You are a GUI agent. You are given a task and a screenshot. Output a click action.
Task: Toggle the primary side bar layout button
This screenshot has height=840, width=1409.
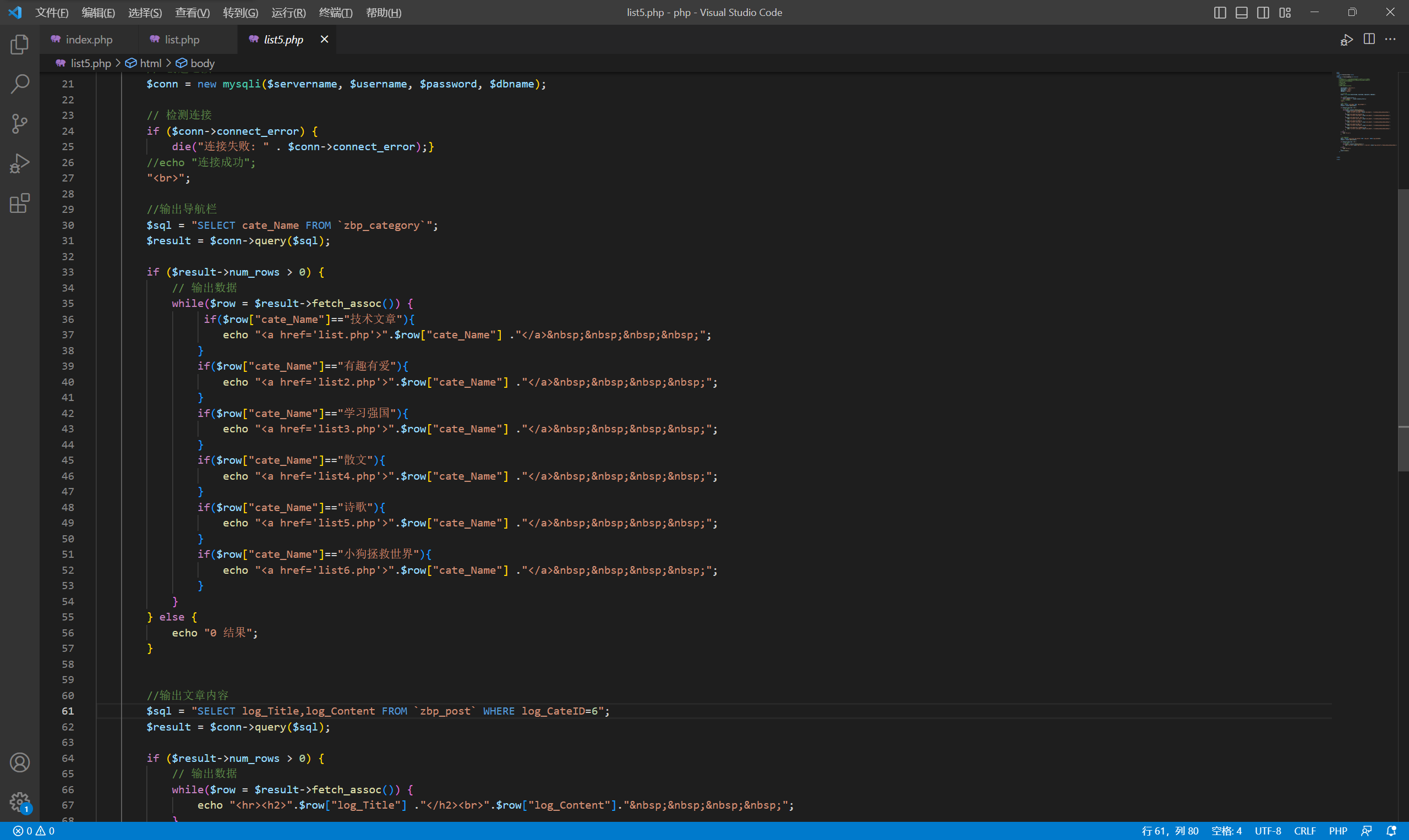(x=1220, y=13)
